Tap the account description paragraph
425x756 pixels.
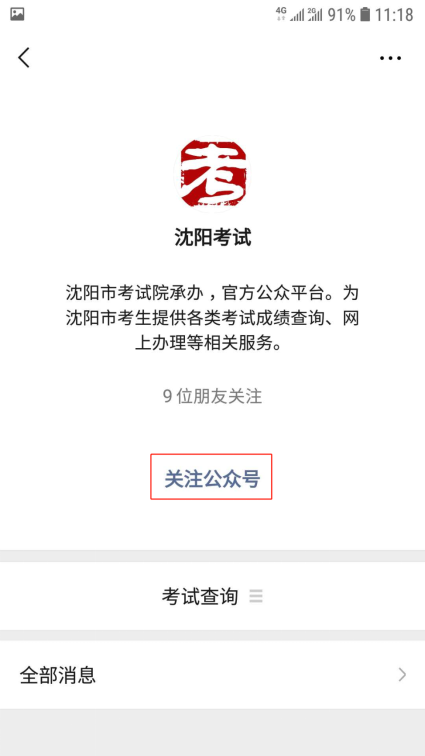pyautogui.click(x=212, y=318)
